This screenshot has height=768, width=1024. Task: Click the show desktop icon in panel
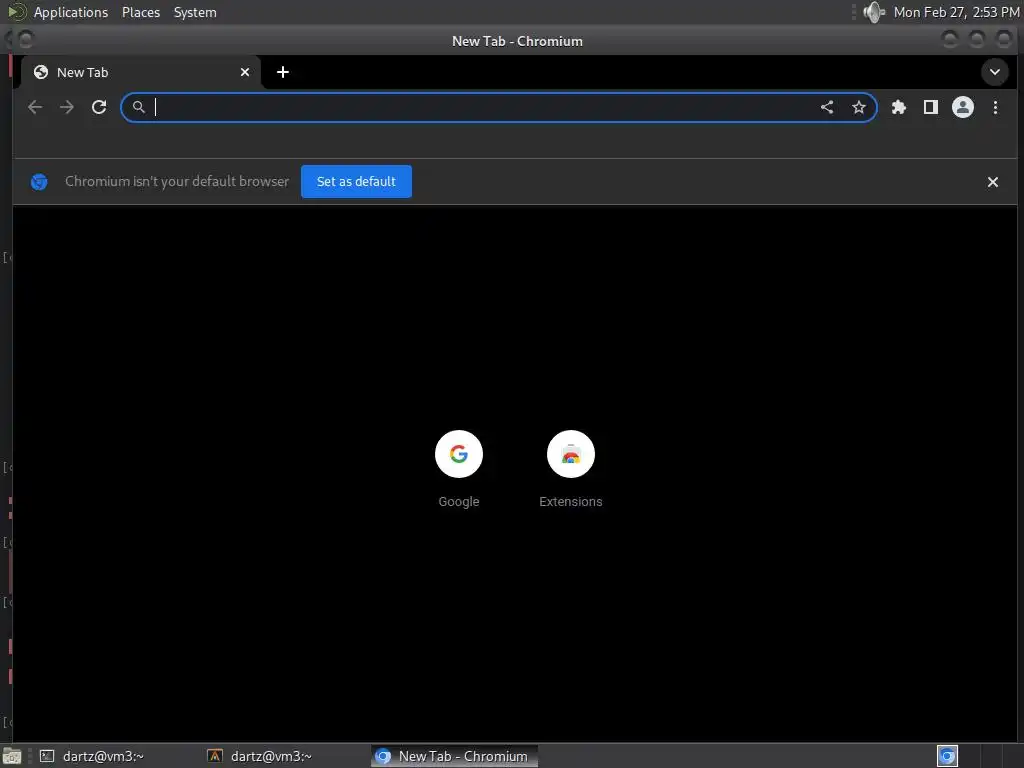point(12,756)
